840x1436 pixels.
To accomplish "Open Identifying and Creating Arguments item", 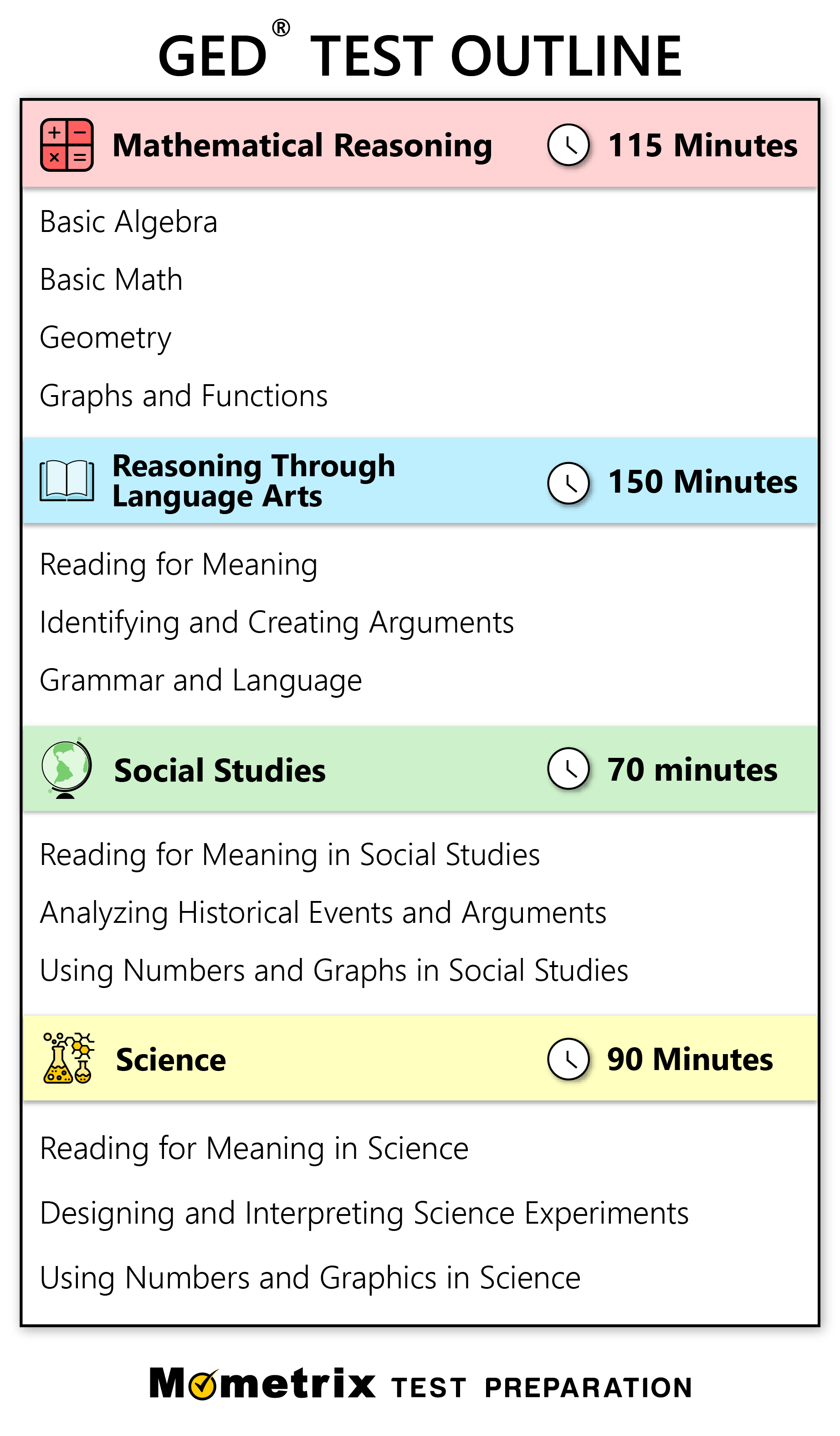I will [x=277, y=622].
